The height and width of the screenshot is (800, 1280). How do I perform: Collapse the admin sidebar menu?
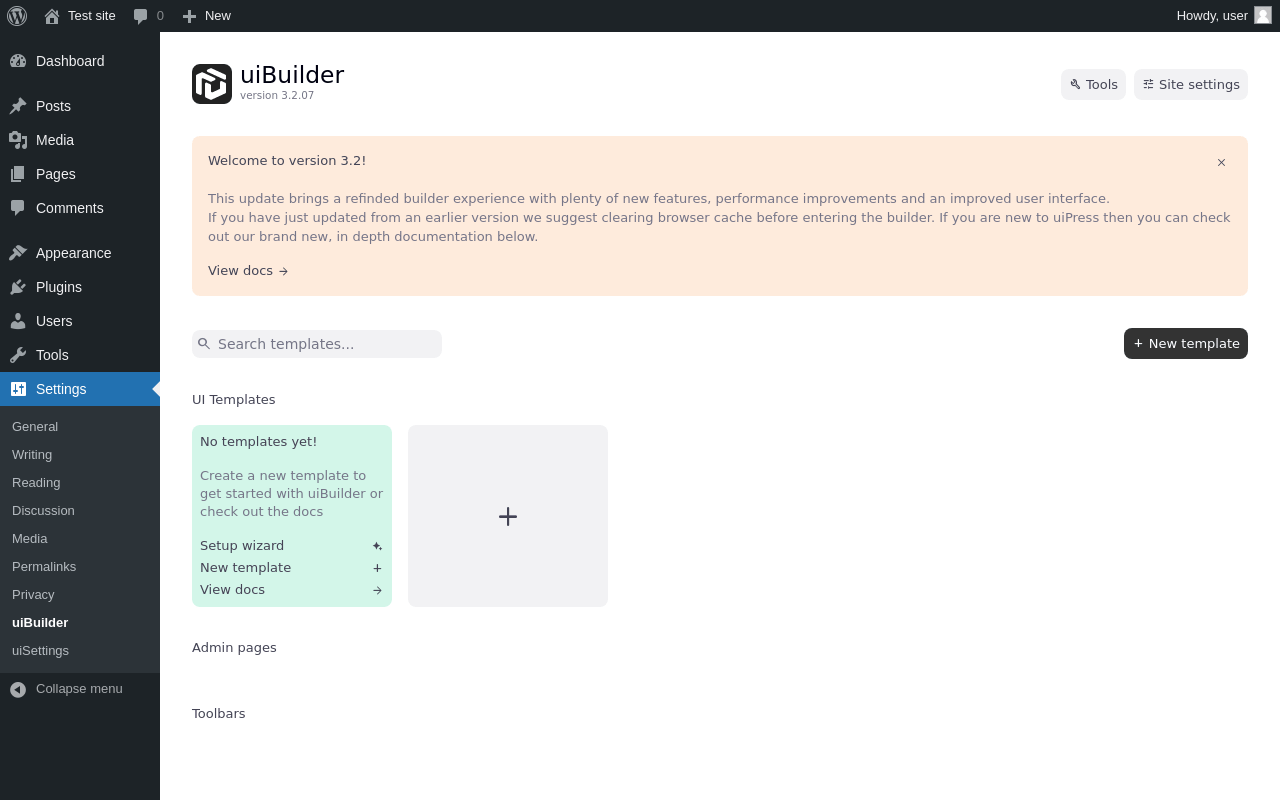[x=80, y=689]
